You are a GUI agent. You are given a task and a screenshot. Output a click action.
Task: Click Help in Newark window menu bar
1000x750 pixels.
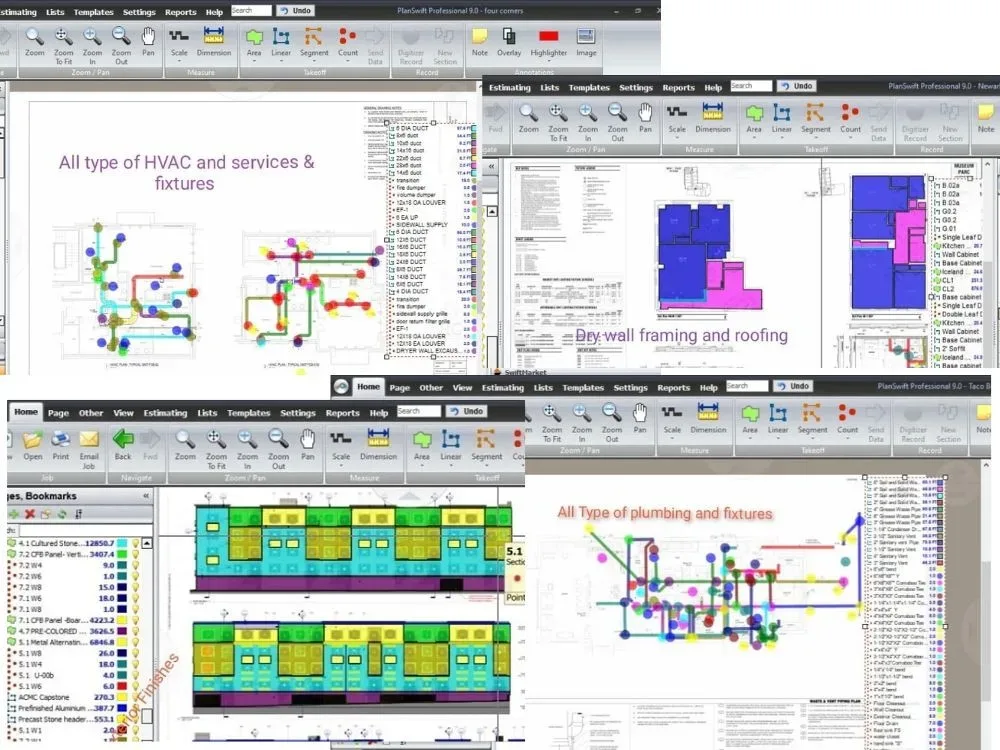point(713,88)
